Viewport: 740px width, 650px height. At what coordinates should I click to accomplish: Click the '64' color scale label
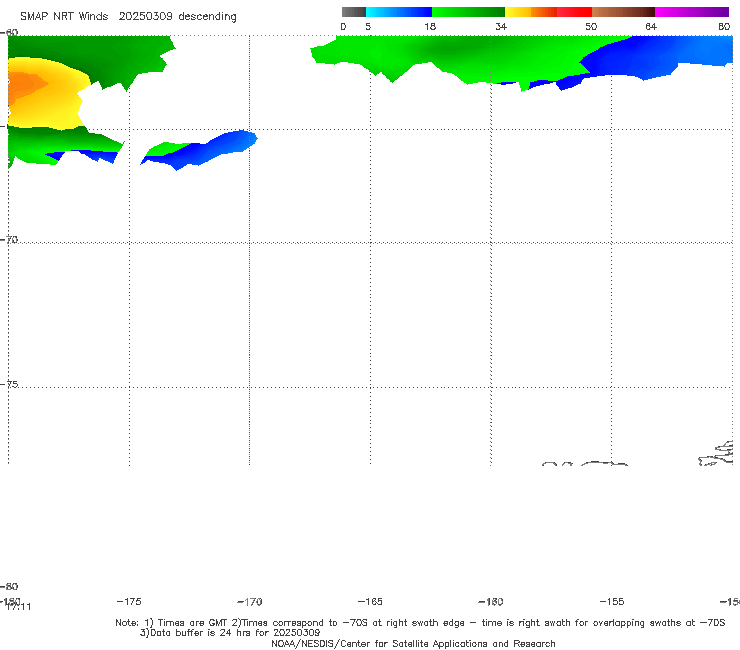651,27
